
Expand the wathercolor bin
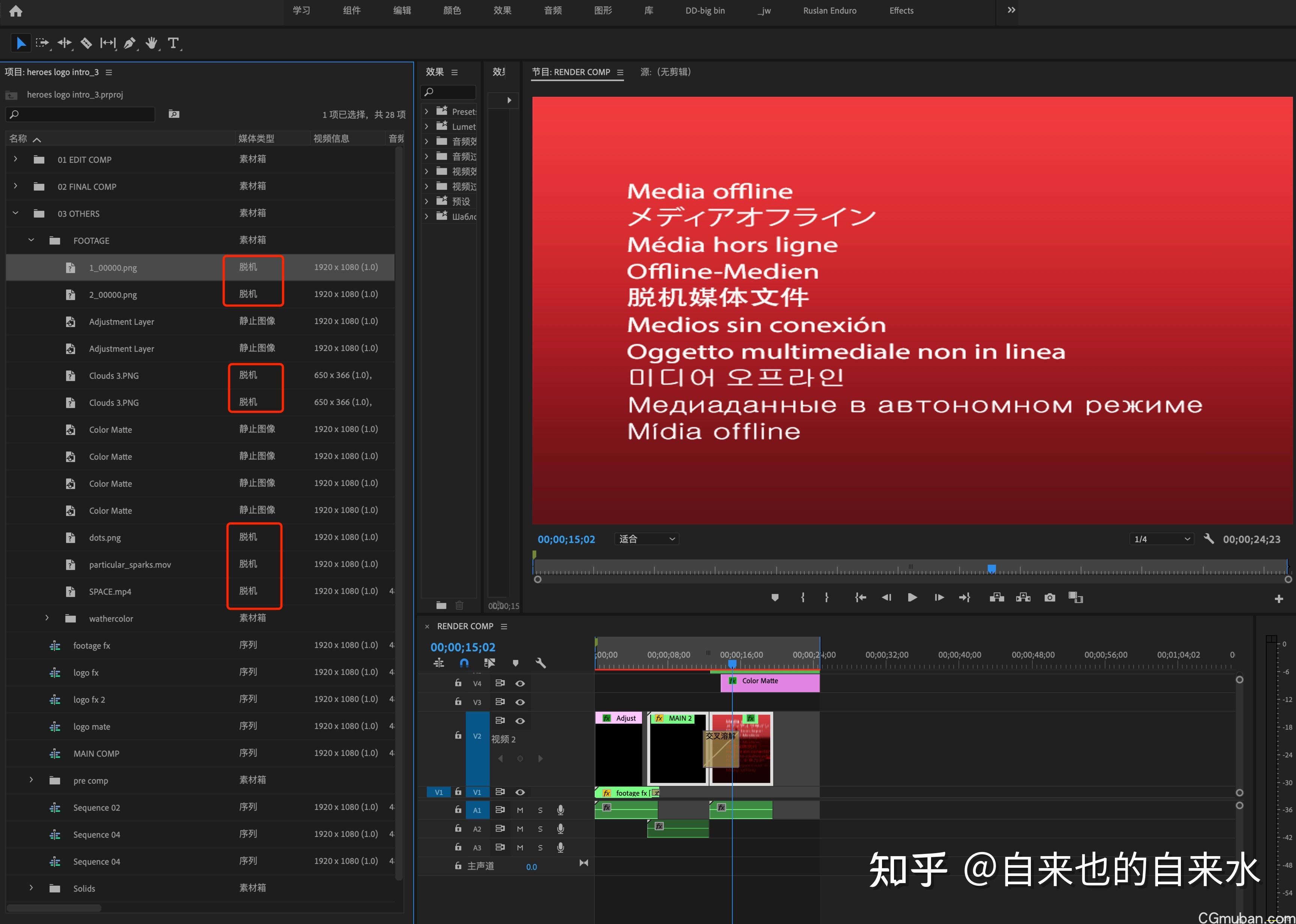coord(47,618)
